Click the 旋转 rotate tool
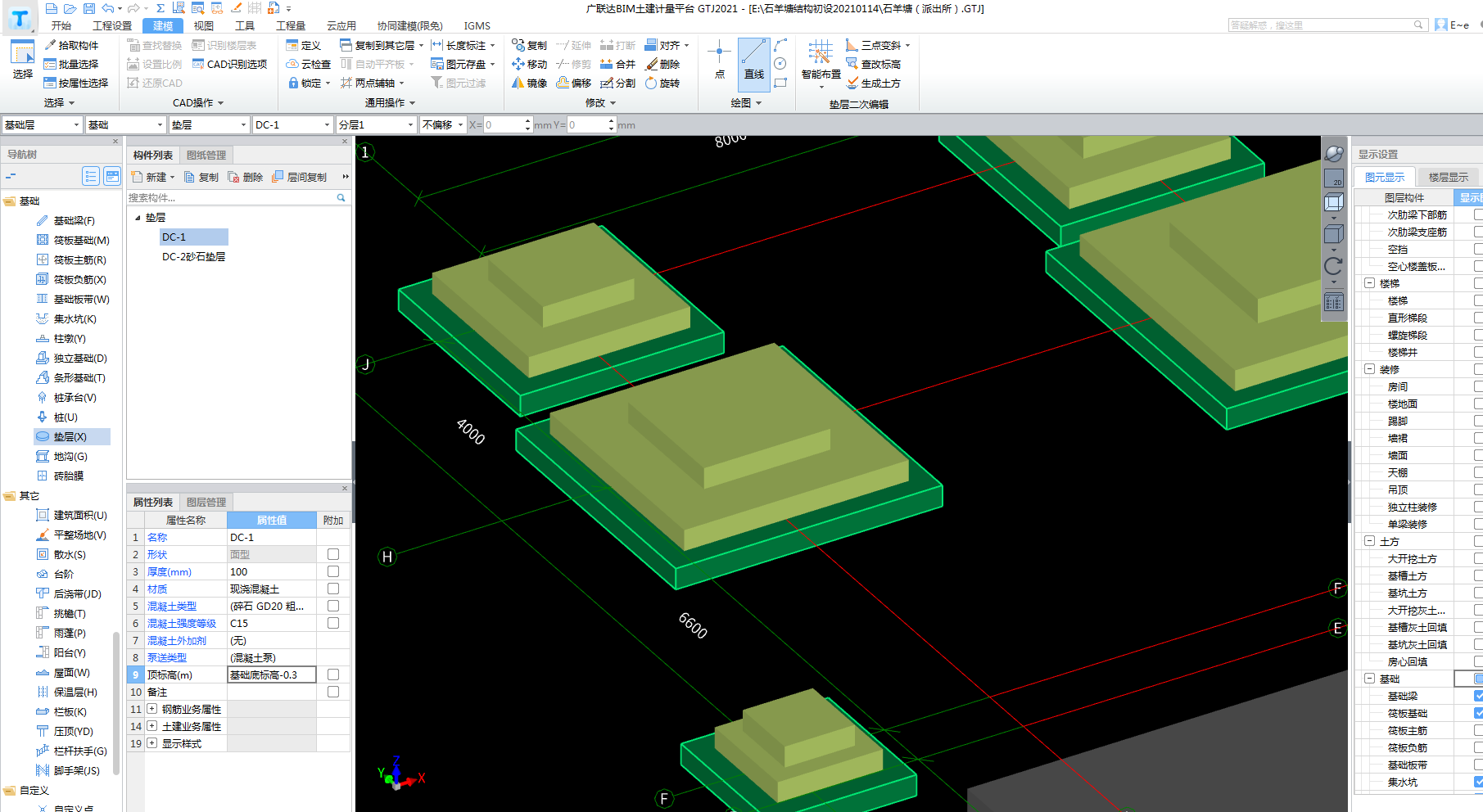 click(662, 83)
